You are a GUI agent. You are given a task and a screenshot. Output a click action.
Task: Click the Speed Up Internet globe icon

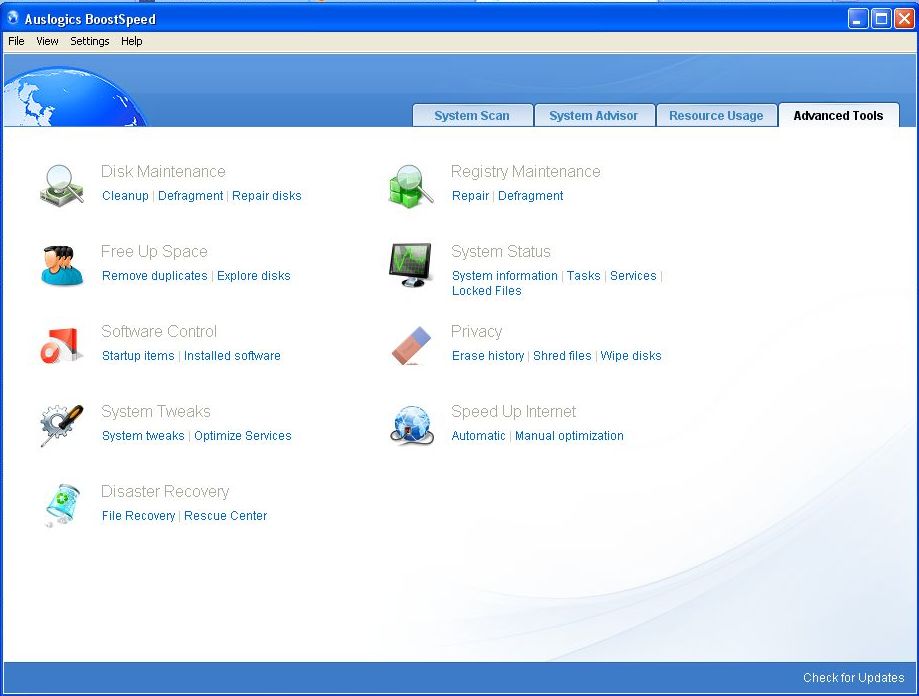[411, 425]
